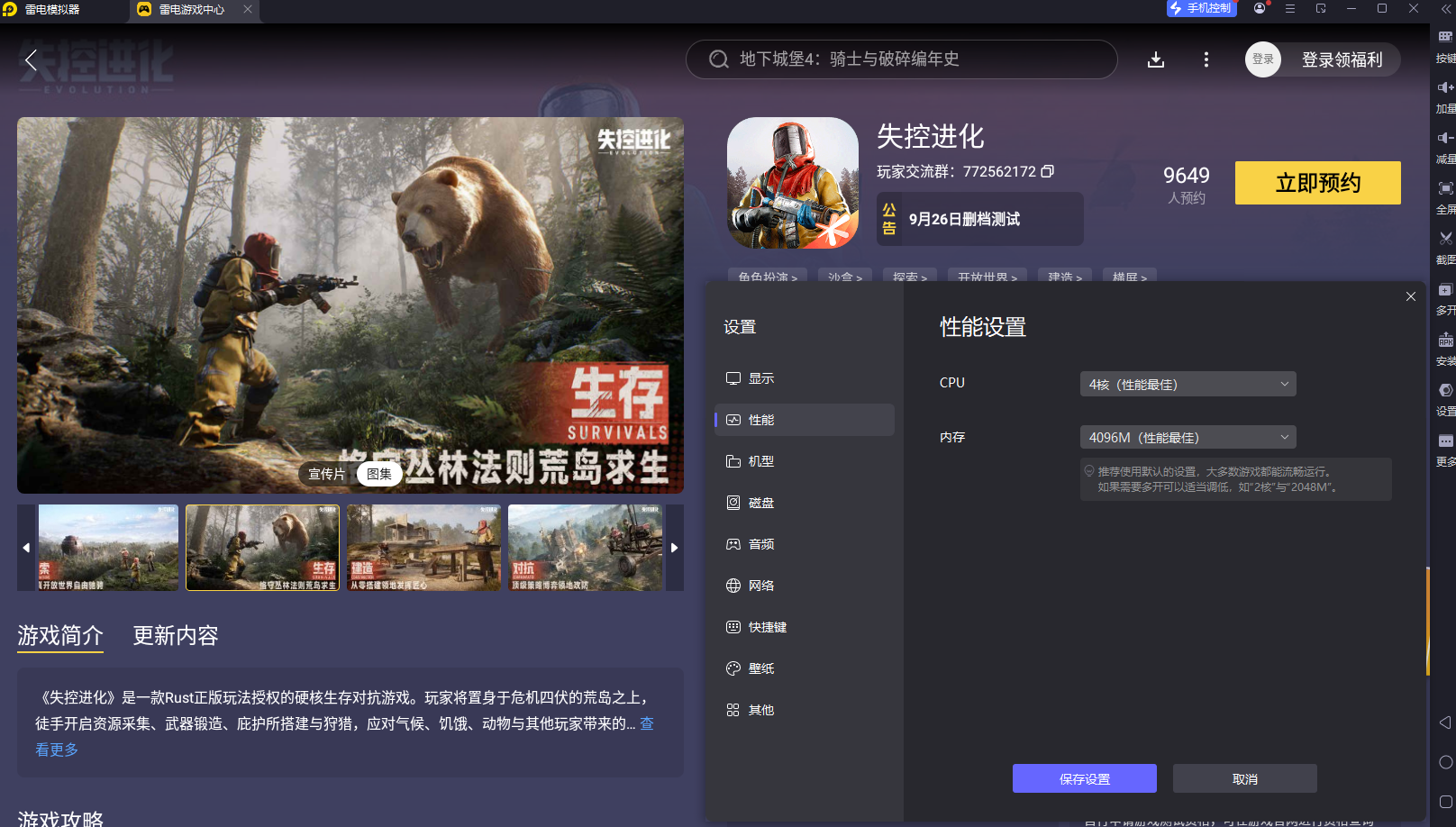This screenshot has width=1456, height=827.
Task: Open 快捷键 shortcut settings
Action: pos(805,627)
